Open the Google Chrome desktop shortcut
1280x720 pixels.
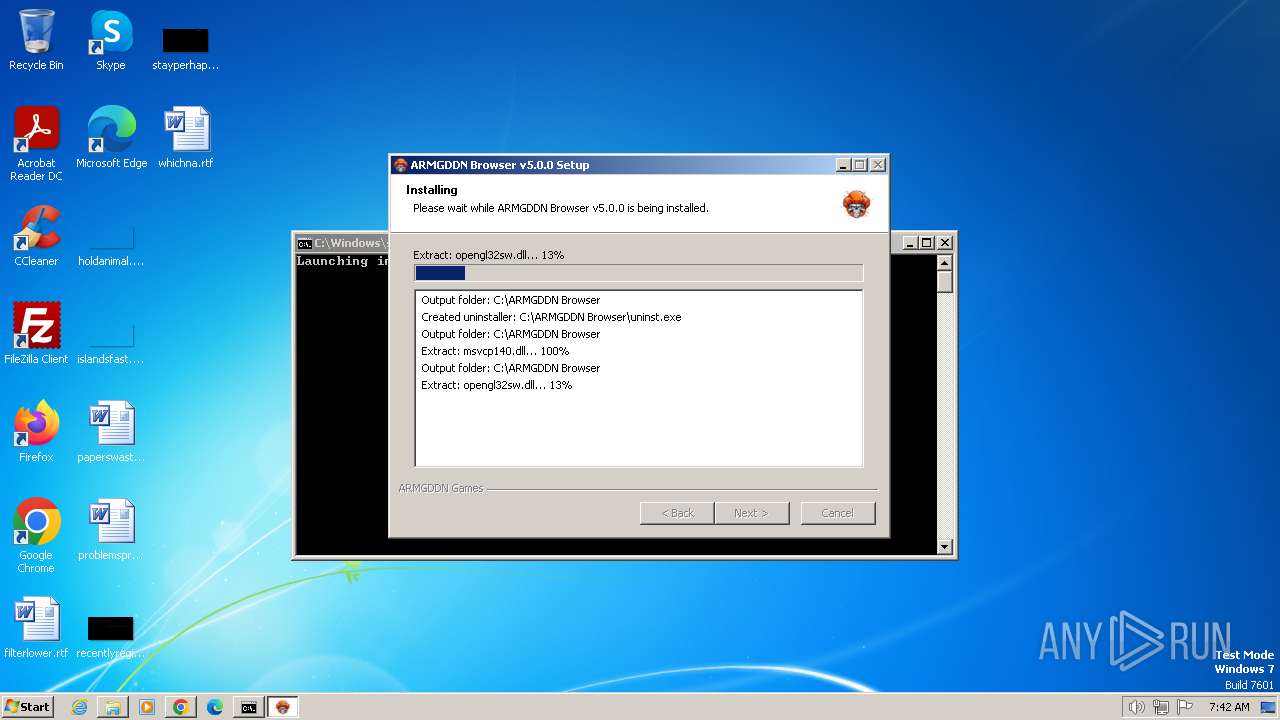point(36,535)
